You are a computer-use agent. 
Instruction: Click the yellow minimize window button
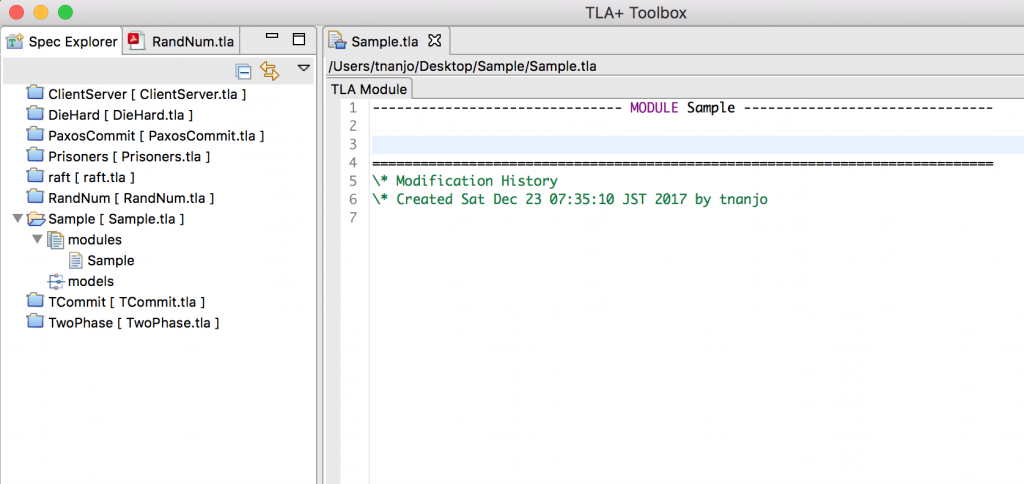(40, 12)
